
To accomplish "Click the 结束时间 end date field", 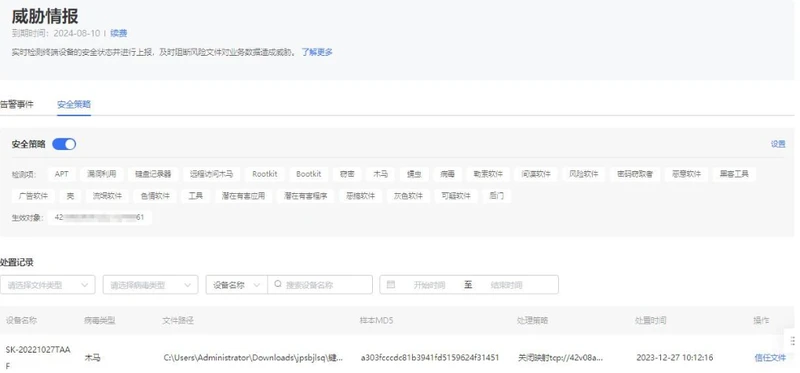I will tap(506, 285).
